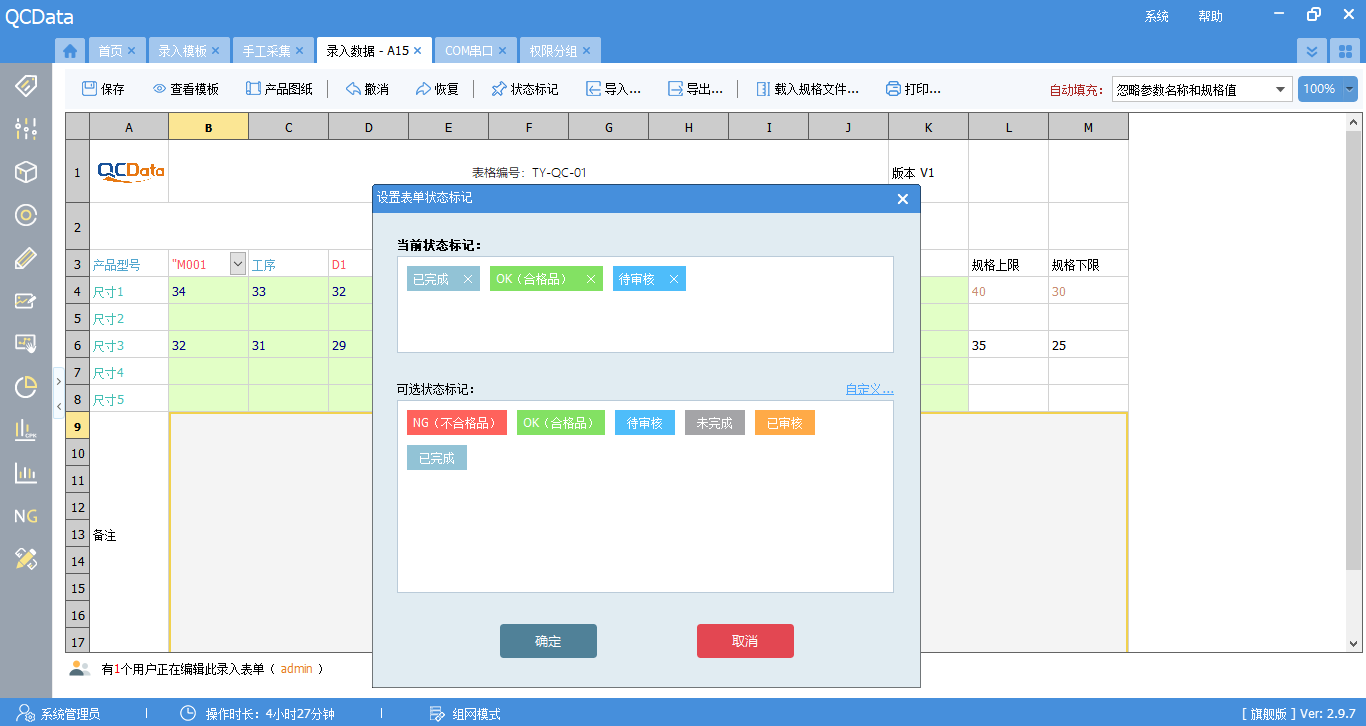Select the pie chart icon on the left sidebar
The image size is (1366, 726).
[25, 388]
